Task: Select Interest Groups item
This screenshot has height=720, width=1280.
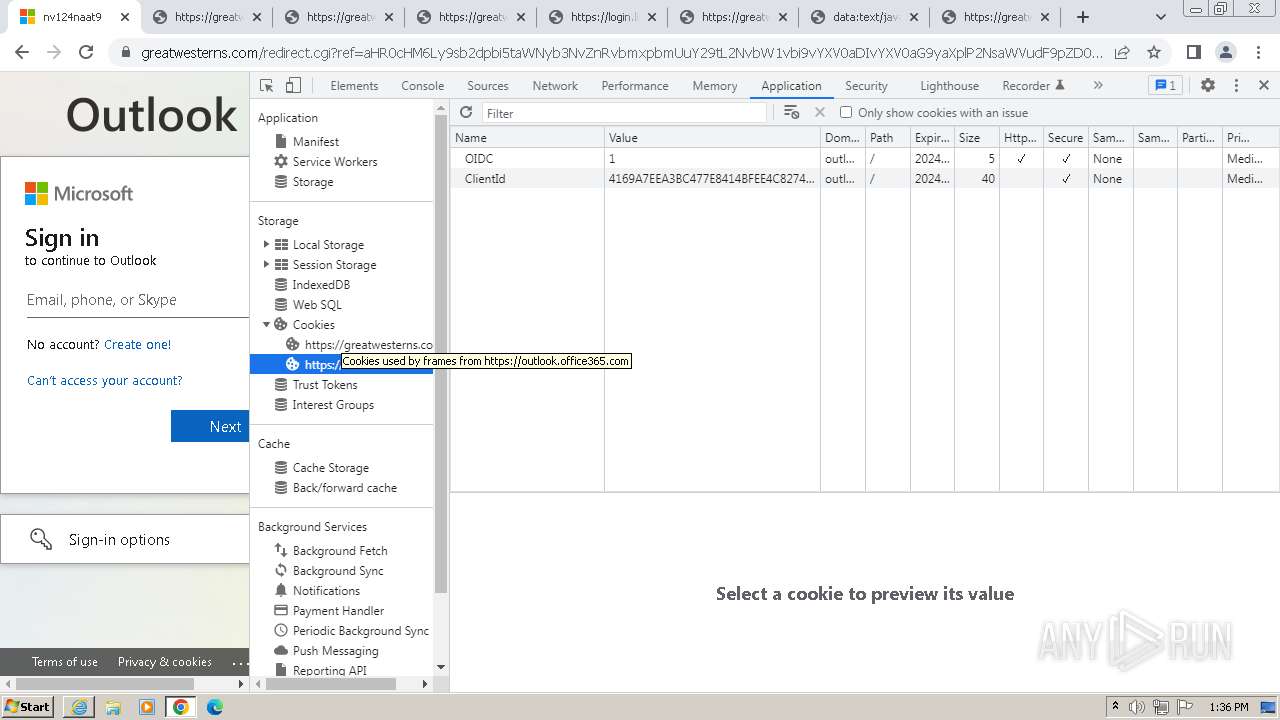Action: tap(333, 405)
